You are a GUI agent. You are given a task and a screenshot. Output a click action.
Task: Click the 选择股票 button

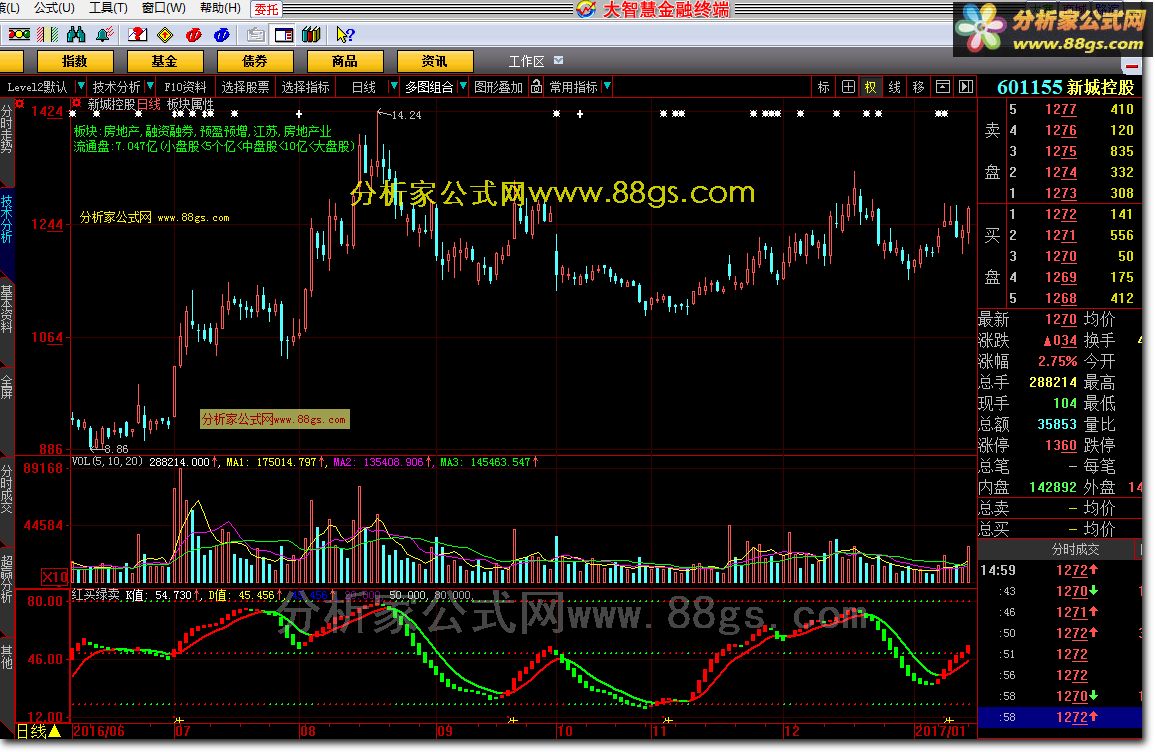tap(245, 87)
